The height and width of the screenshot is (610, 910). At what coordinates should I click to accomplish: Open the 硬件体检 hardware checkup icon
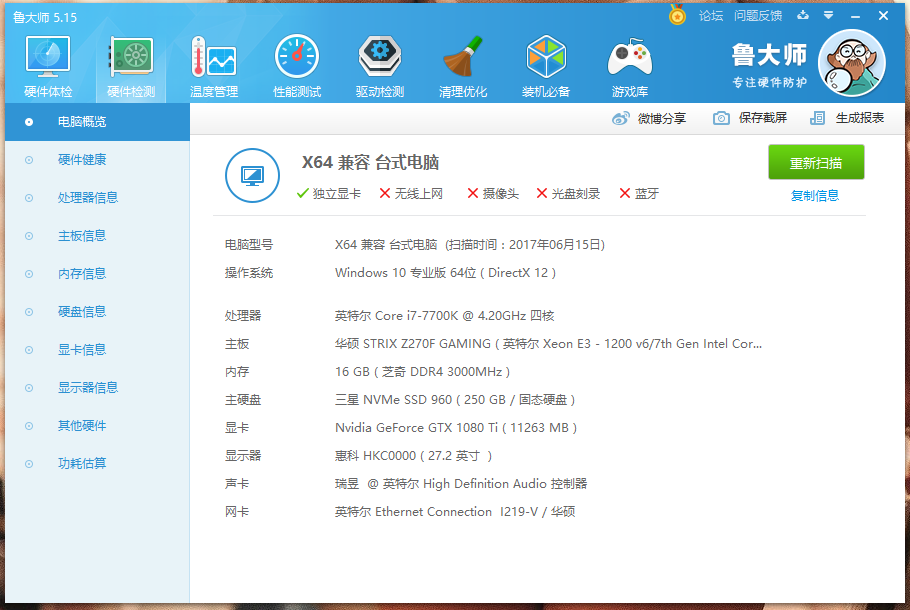(48, 56)
